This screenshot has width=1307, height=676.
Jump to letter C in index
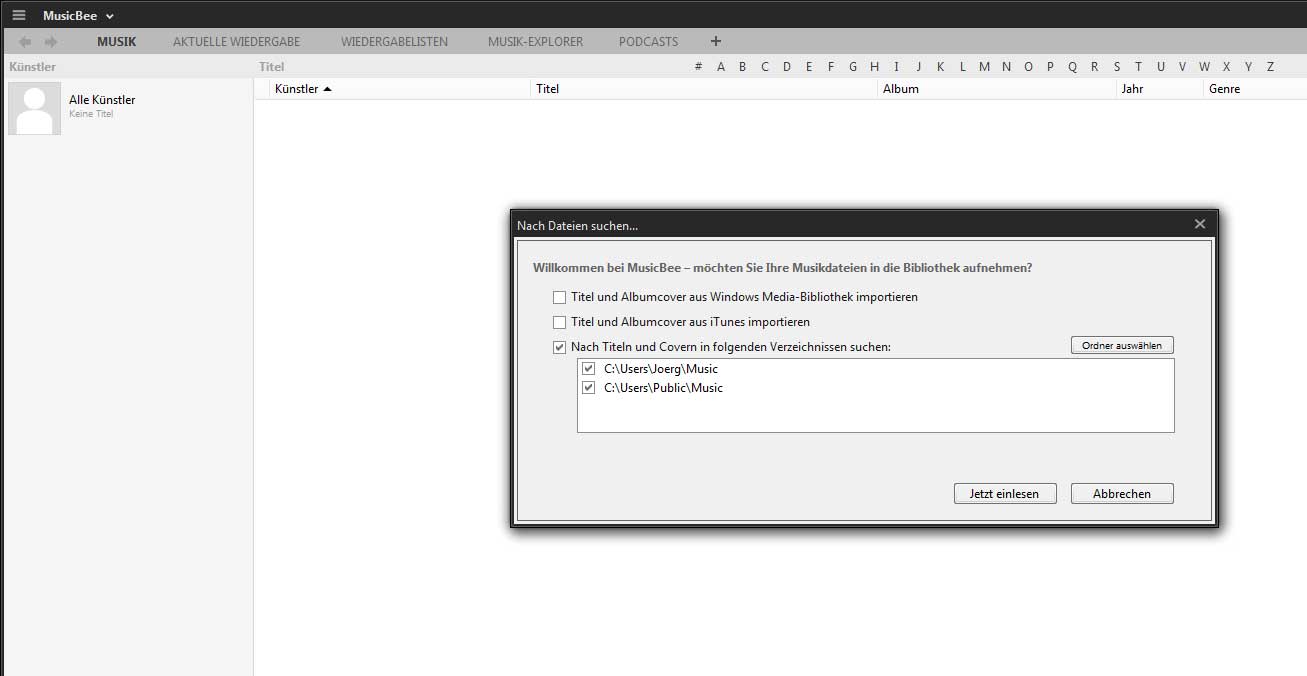[x=765, y=67]
